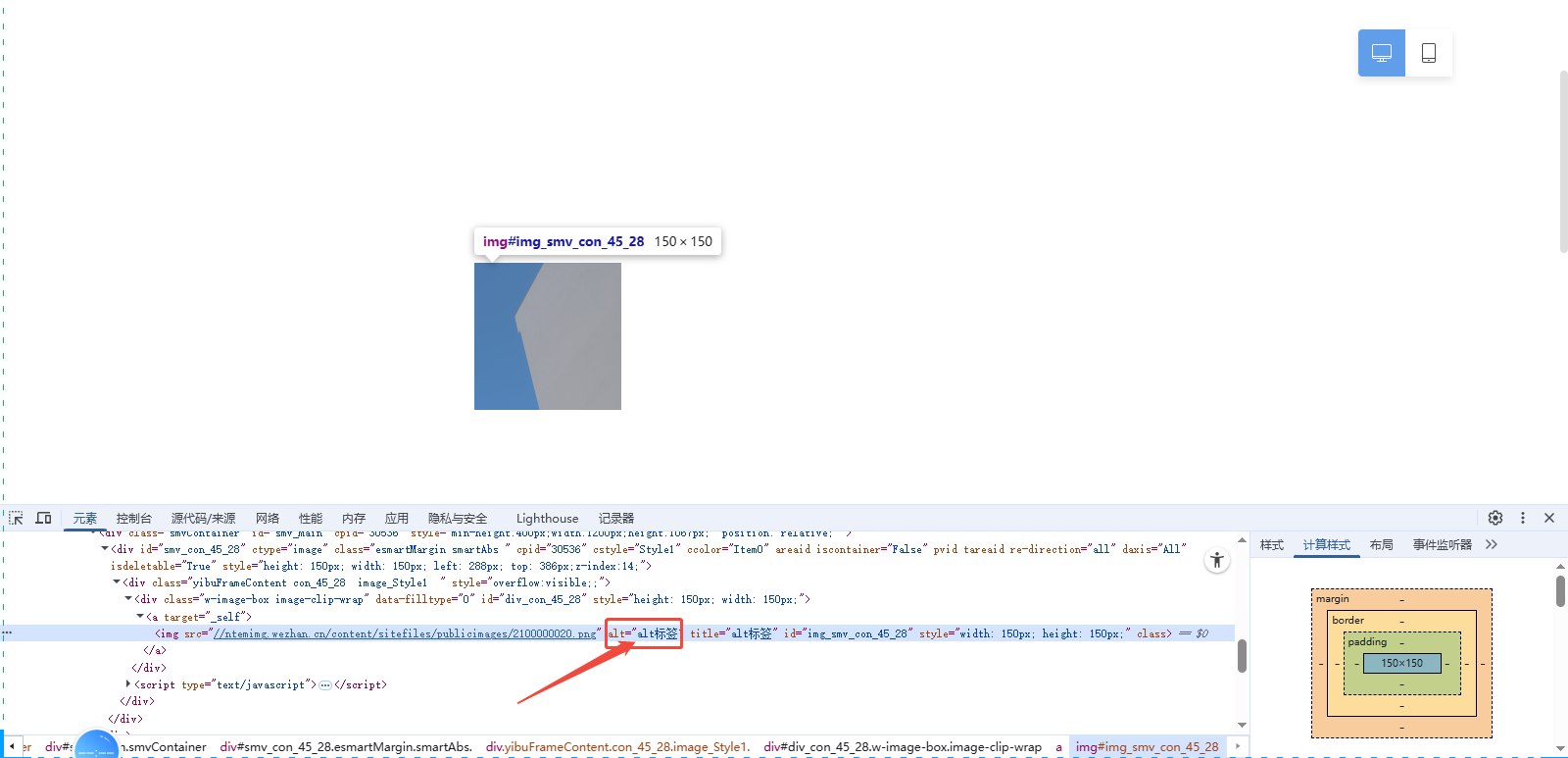This screenshot has height=758, width=1568.
Task: Select breadcrumb div#smv_con_45_28.esmartMargin.smartAbs
Action: 346,747
